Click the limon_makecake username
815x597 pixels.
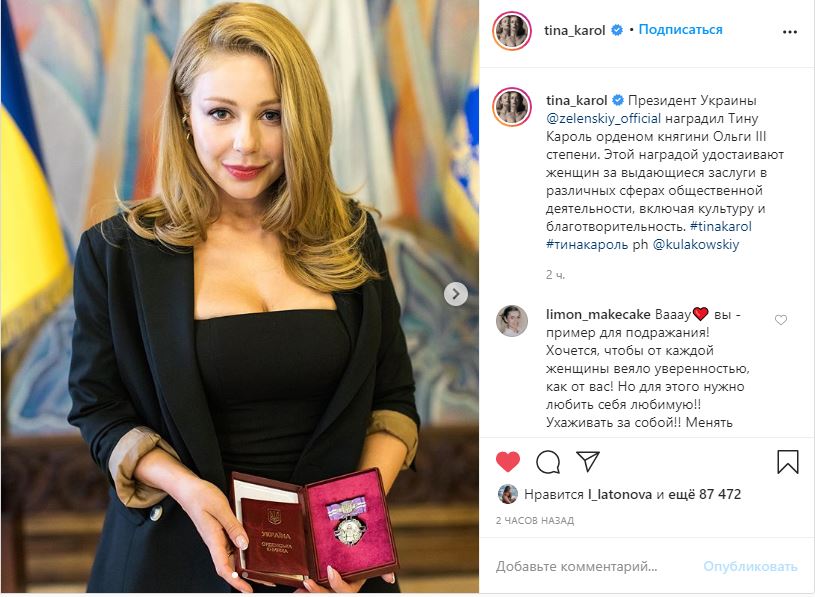click(x=598, y=315)
